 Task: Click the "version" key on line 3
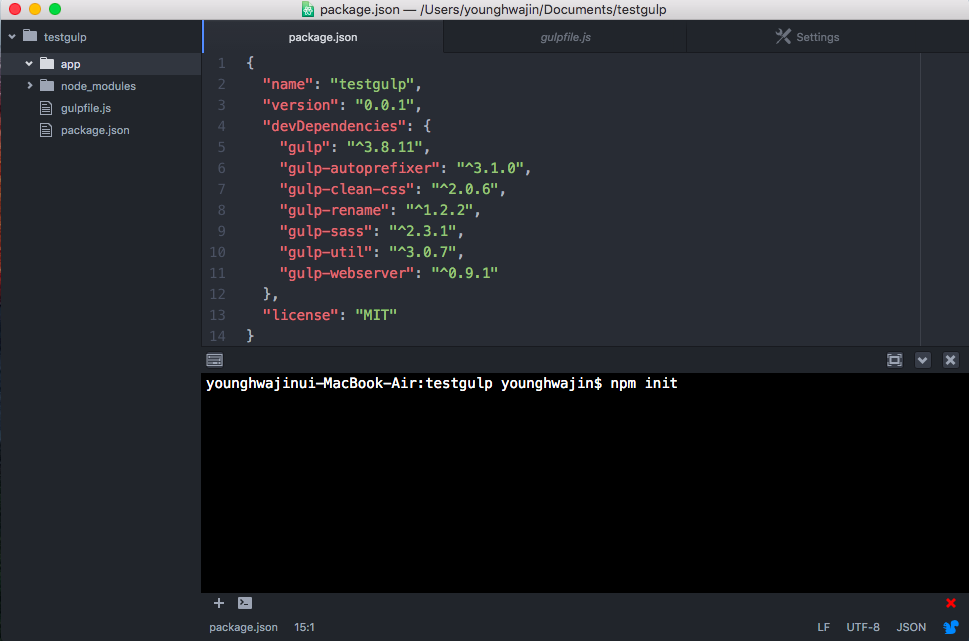tap(301, 105)
